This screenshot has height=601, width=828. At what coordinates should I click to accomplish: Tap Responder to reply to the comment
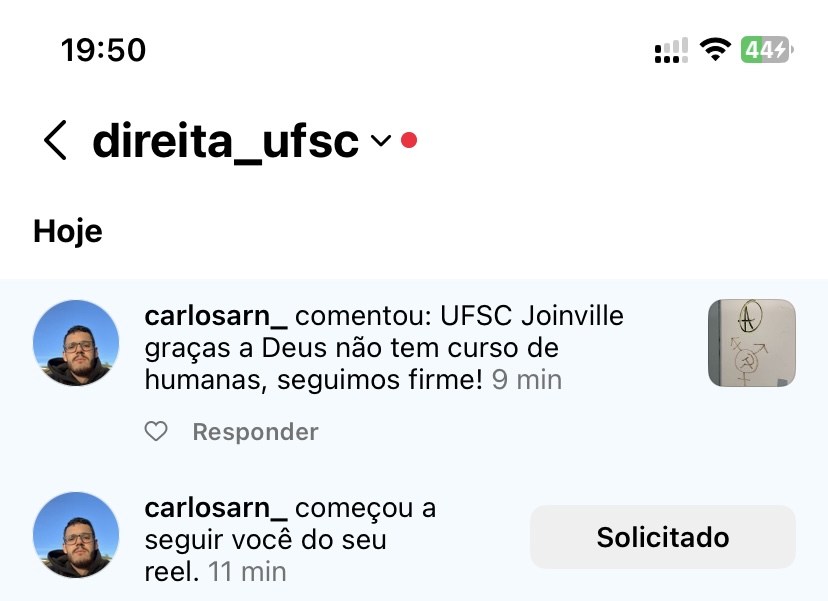click(255, 432)
